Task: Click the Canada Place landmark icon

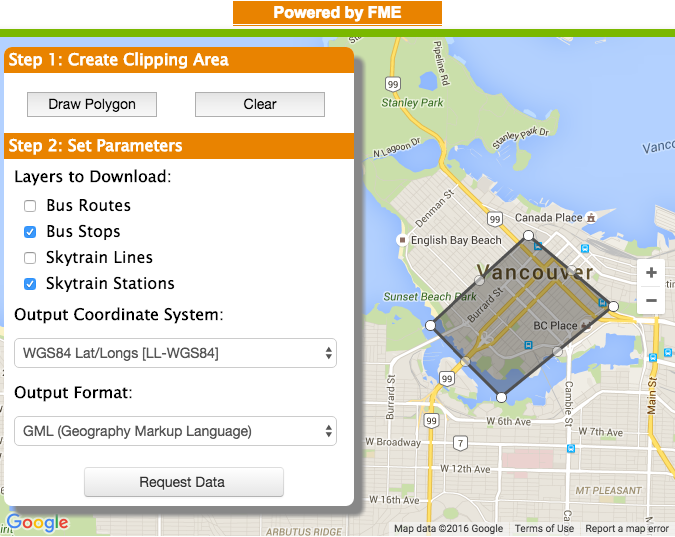Action: tap(593, 217)
